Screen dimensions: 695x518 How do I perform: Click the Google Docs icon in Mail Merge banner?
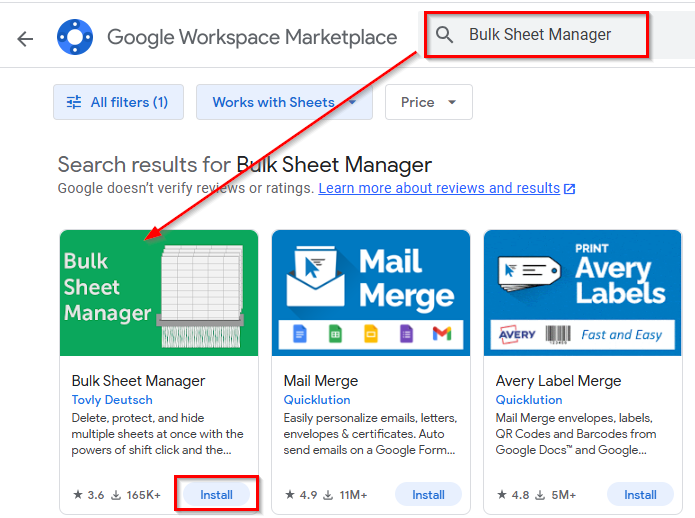tap(300, 334)
